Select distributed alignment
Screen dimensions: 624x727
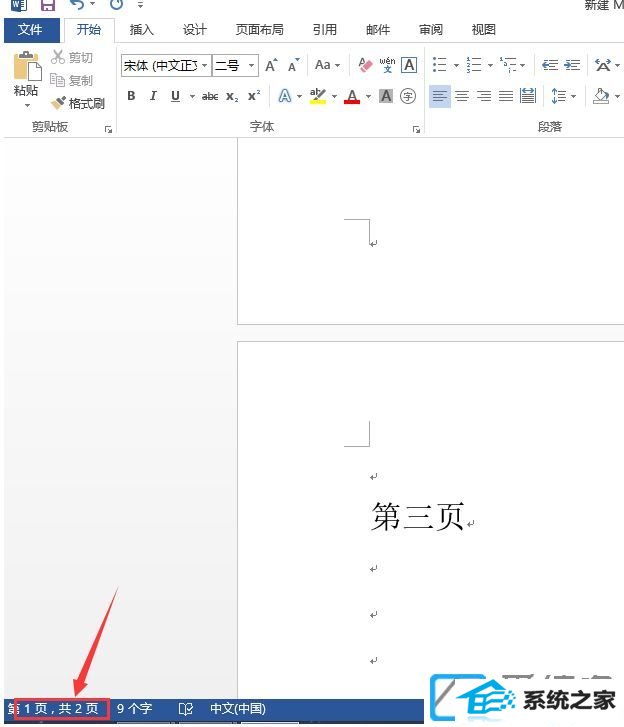pyautogui.click(x=528, y=96)
